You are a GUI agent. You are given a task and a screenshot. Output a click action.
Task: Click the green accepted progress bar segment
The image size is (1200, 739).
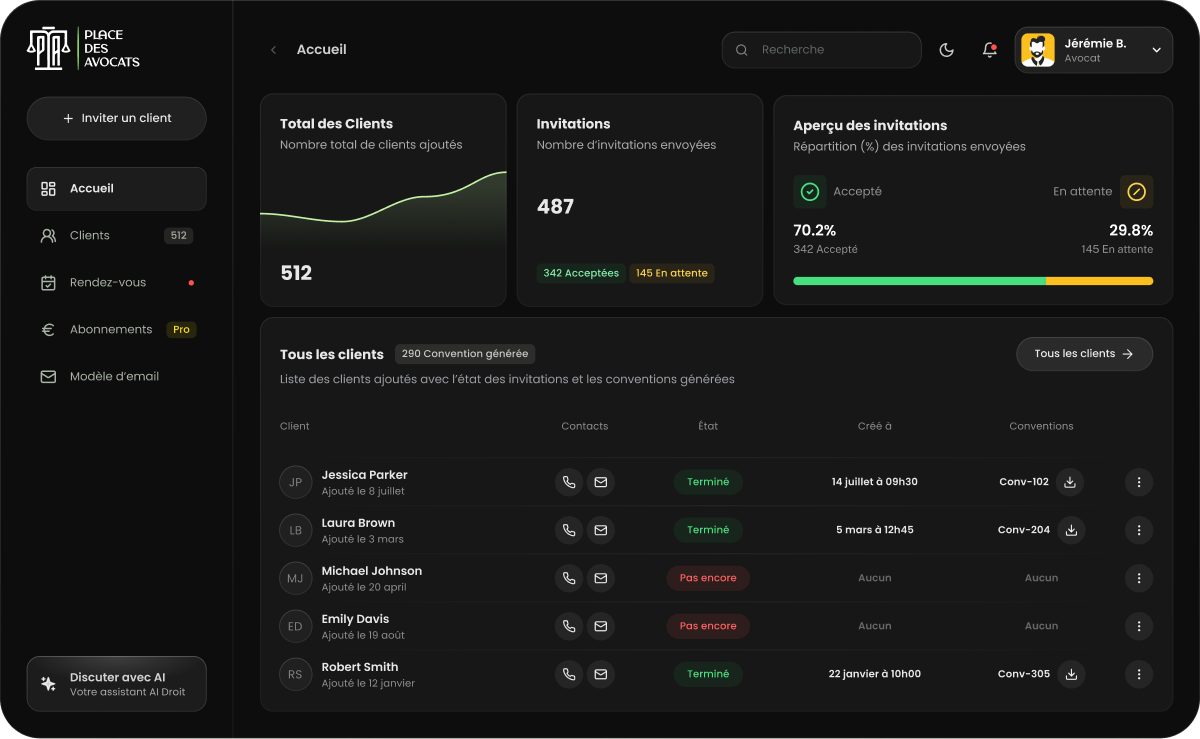coord(918,282)
